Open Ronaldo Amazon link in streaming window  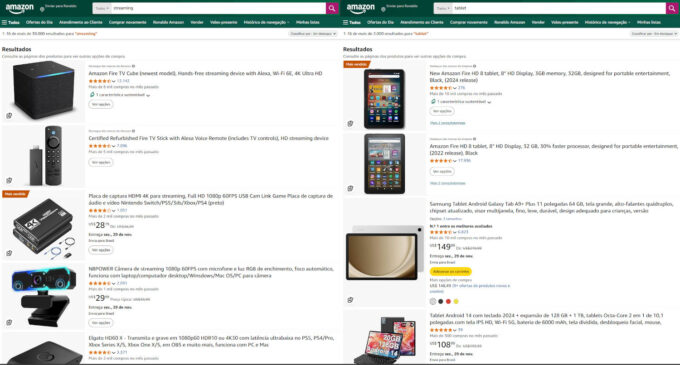[168, 22]
